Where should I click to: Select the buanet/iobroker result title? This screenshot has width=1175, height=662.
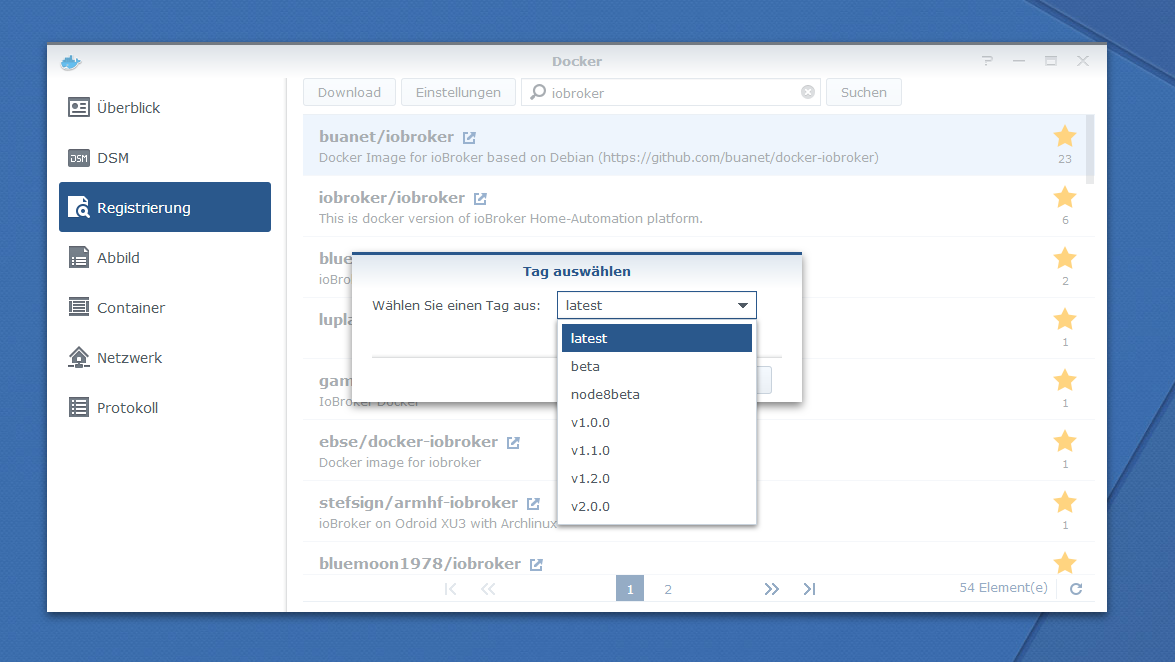pyautogui.click(x=387, y=136)
